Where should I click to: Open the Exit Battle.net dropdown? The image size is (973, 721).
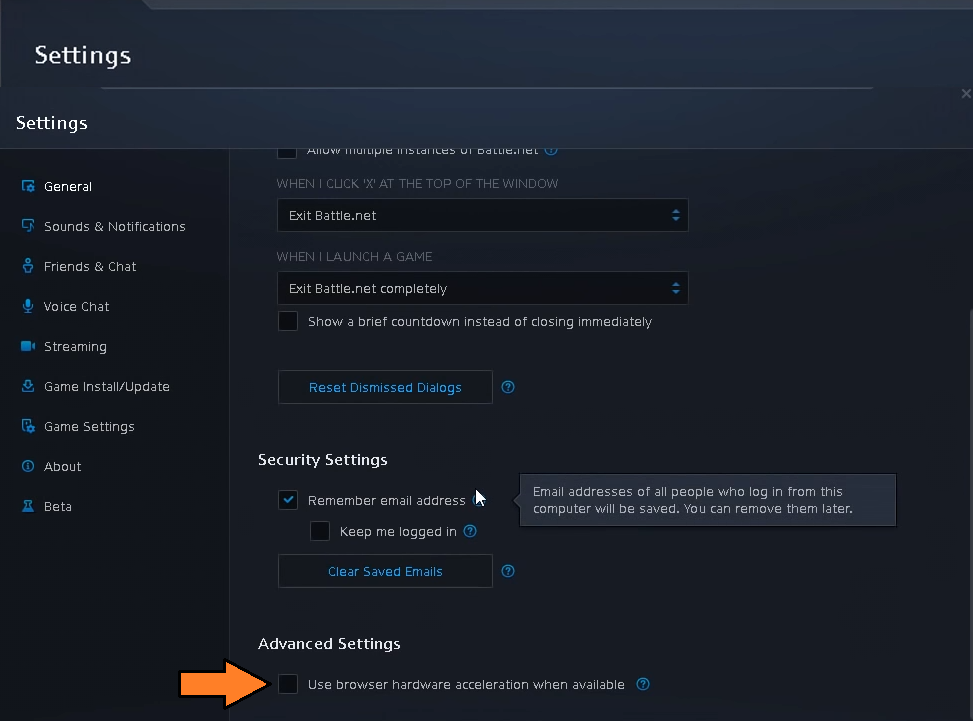[x=483, y=215]
